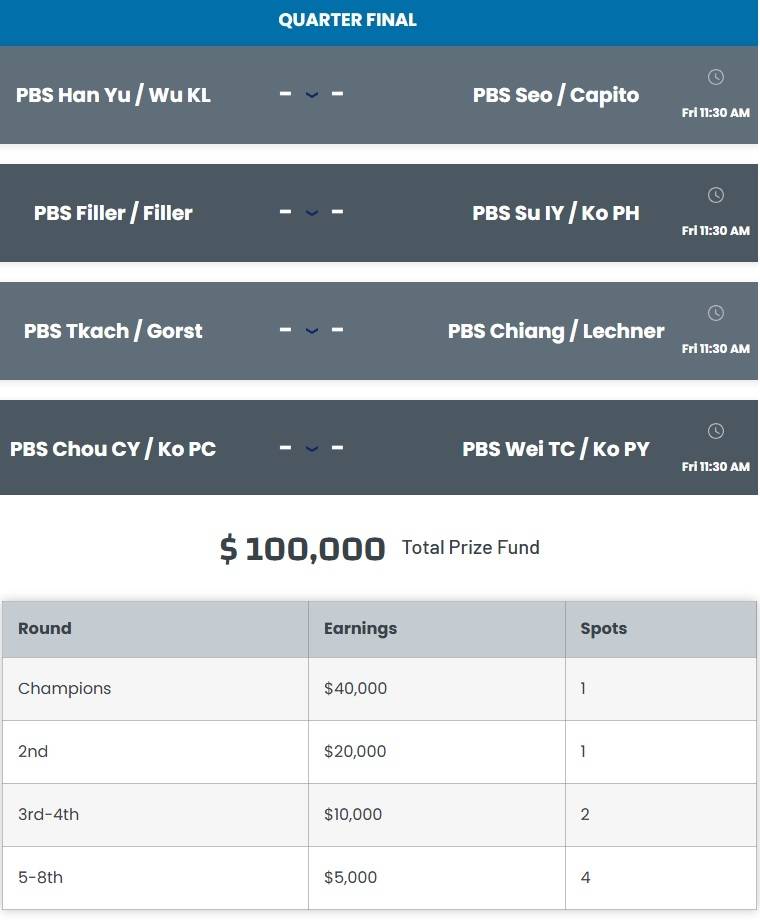Expand the Tkach / Gorst match chevron
Viewport: 760px width, 924px height.
pyautogui.click(x=311, y=331)
